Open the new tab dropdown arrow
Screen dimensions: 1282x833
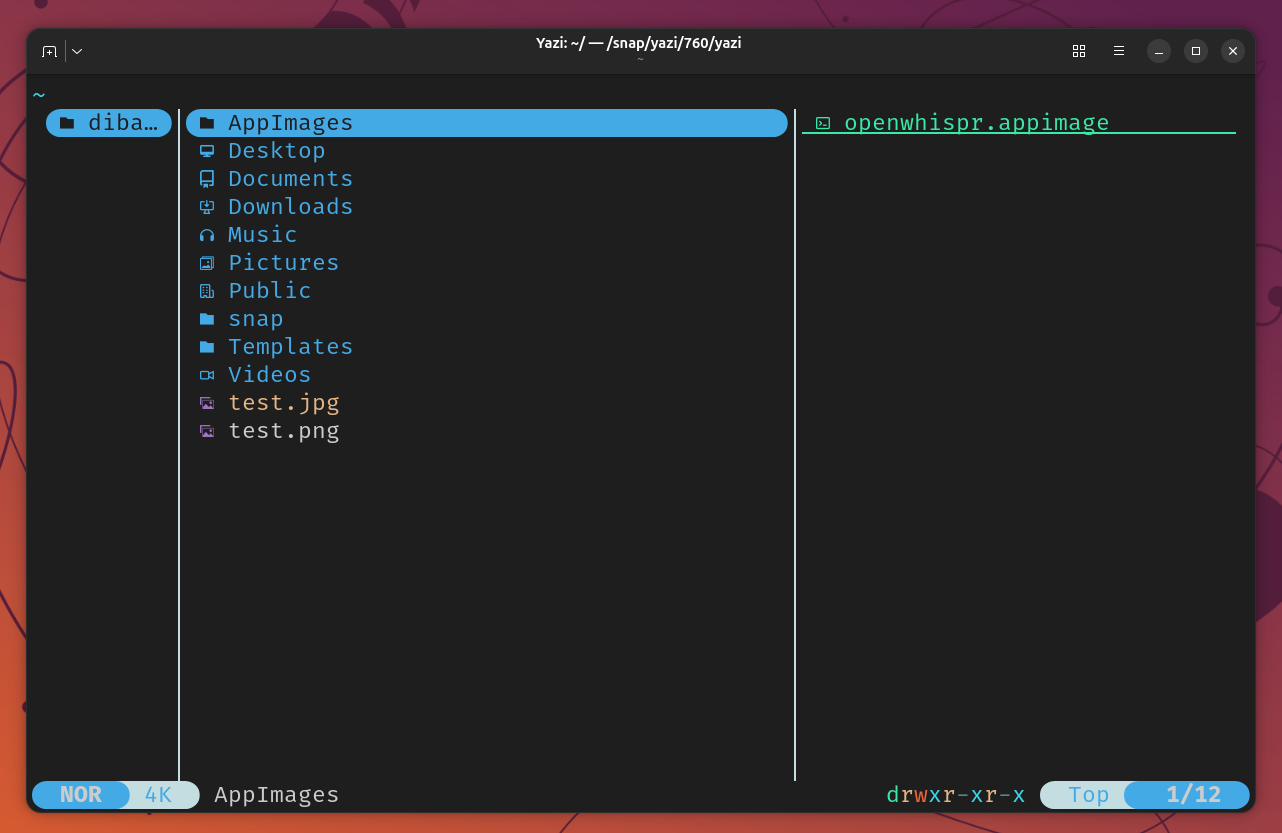point(77,51)
